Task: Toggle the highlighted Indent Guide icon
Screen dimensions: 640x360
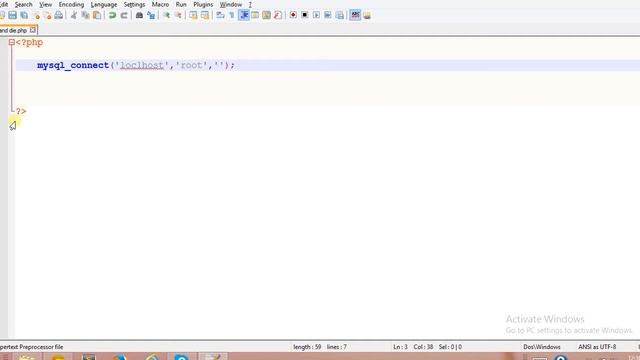Action: click(244, 16)
